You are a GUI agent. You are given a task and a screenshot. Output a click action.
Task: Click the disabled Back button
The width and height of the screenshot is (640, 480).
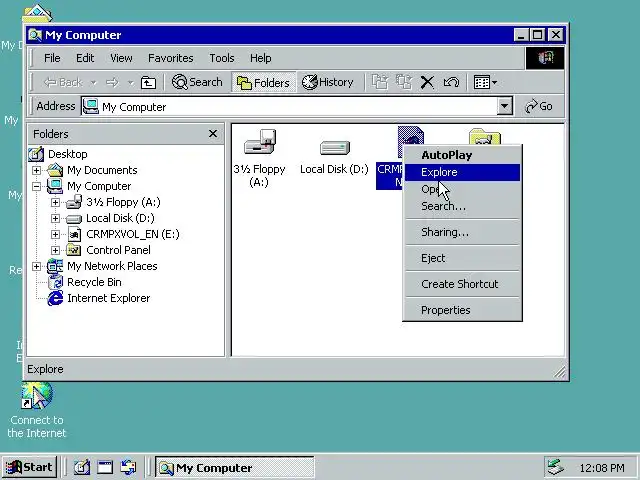click(63, 82)
